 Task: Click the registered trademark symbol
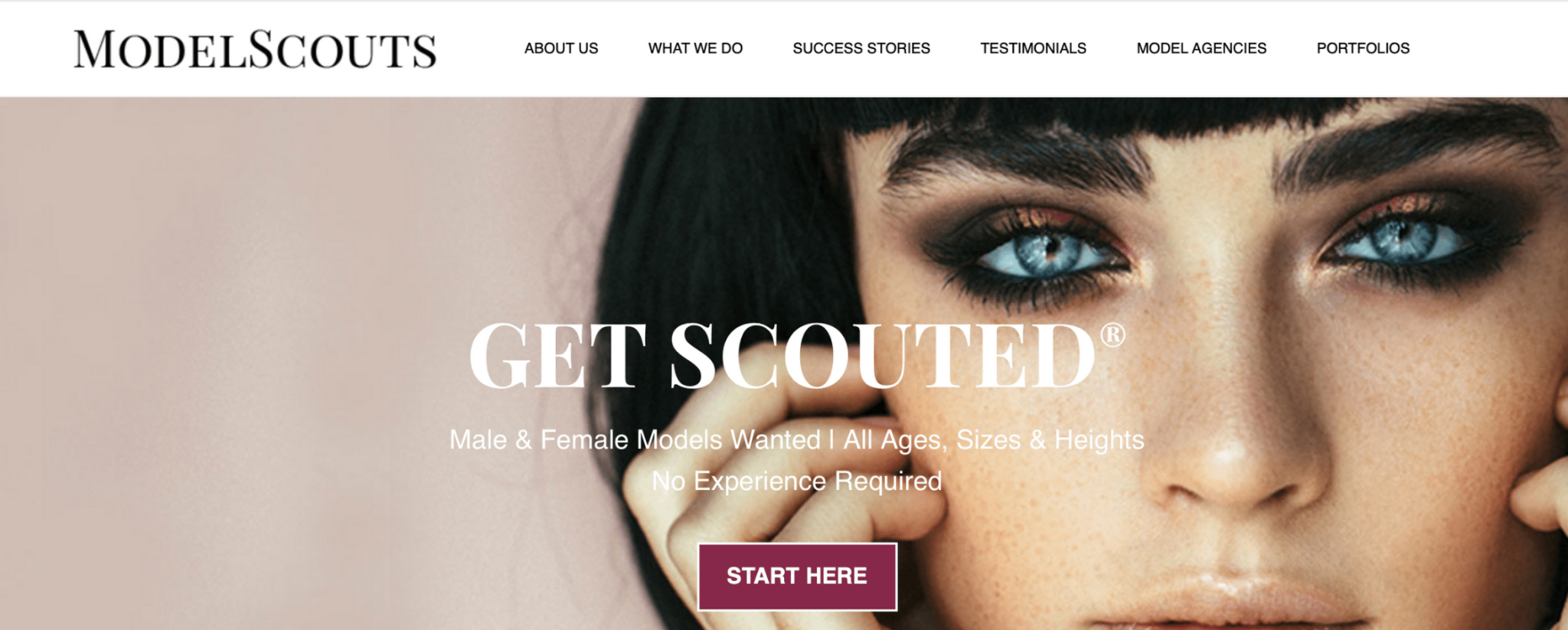coord(1112,335)
